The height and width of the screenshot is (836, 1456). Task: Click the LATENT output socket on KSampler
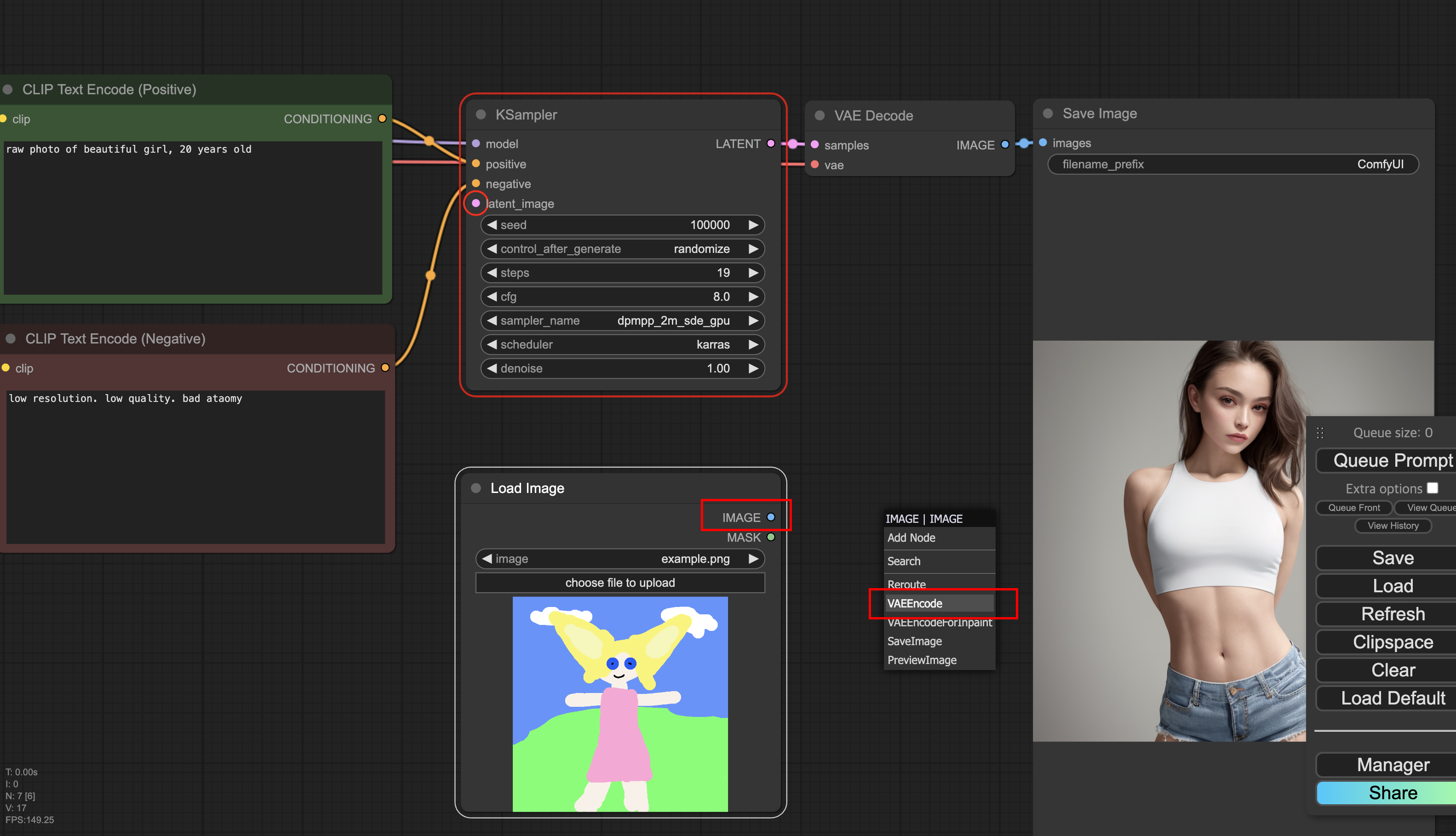[x=770, y=143]
